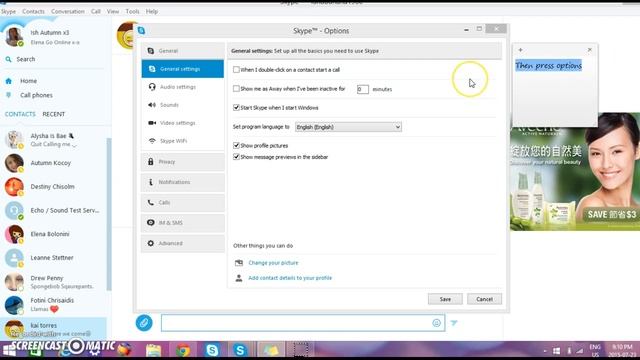Click the inactive minutes input field

(x=362, y=89)
